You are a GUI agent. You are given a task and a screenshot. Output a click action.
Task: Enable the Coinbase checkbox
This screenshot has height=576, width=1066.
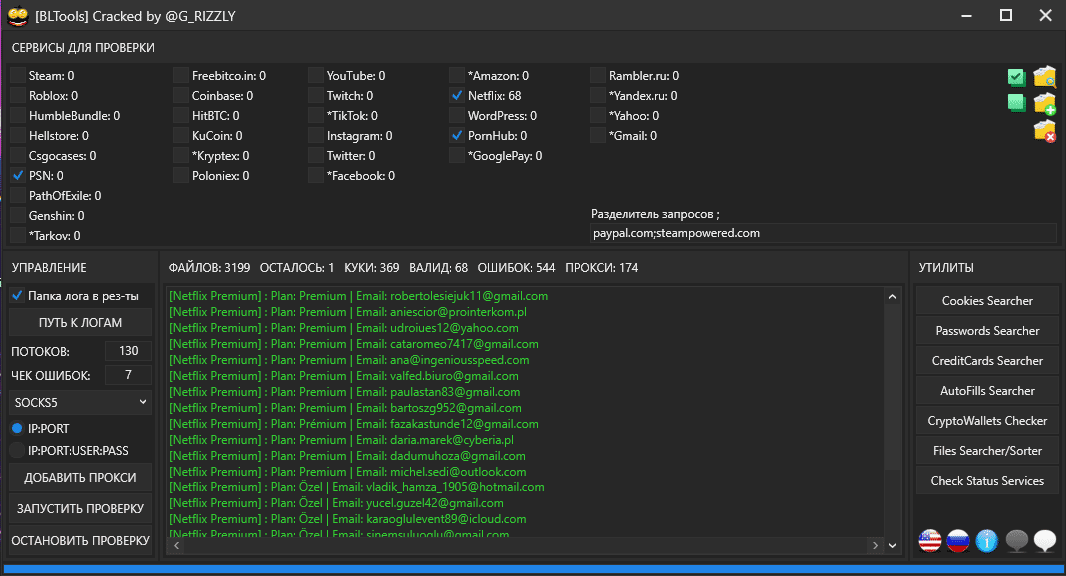click(x=181, y=96)
